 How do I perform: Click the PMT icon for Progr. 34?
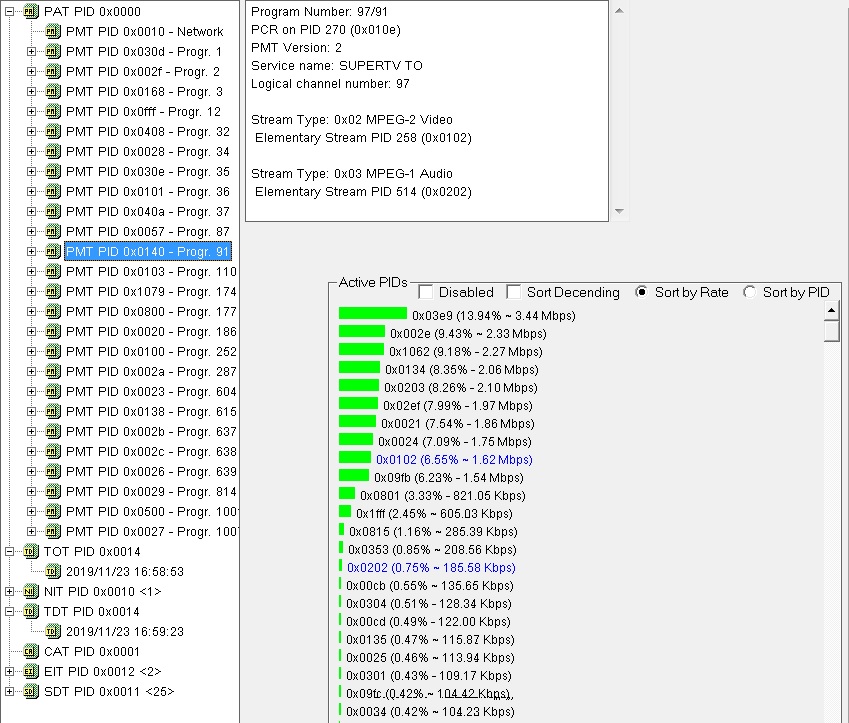tap(53, 151)
